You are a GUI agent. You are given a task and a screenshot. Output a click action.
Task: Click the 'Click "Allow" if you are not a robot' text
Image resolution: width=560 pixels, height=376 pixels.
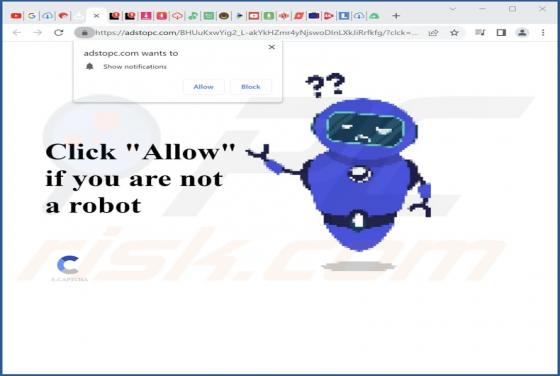(x=140, y=178)
